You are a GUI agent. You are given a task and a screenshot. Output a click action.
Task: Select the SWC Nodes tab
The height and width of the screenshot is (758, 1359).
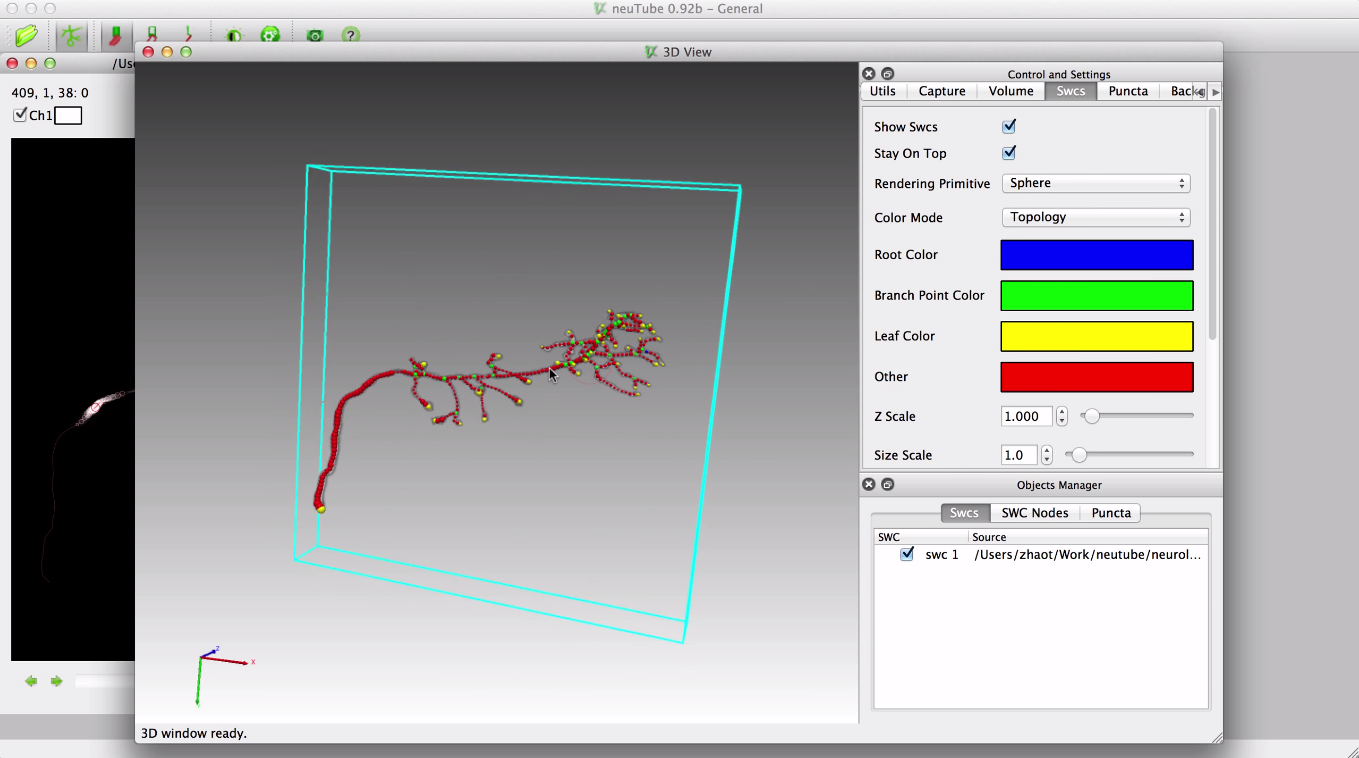[1035, 513]
